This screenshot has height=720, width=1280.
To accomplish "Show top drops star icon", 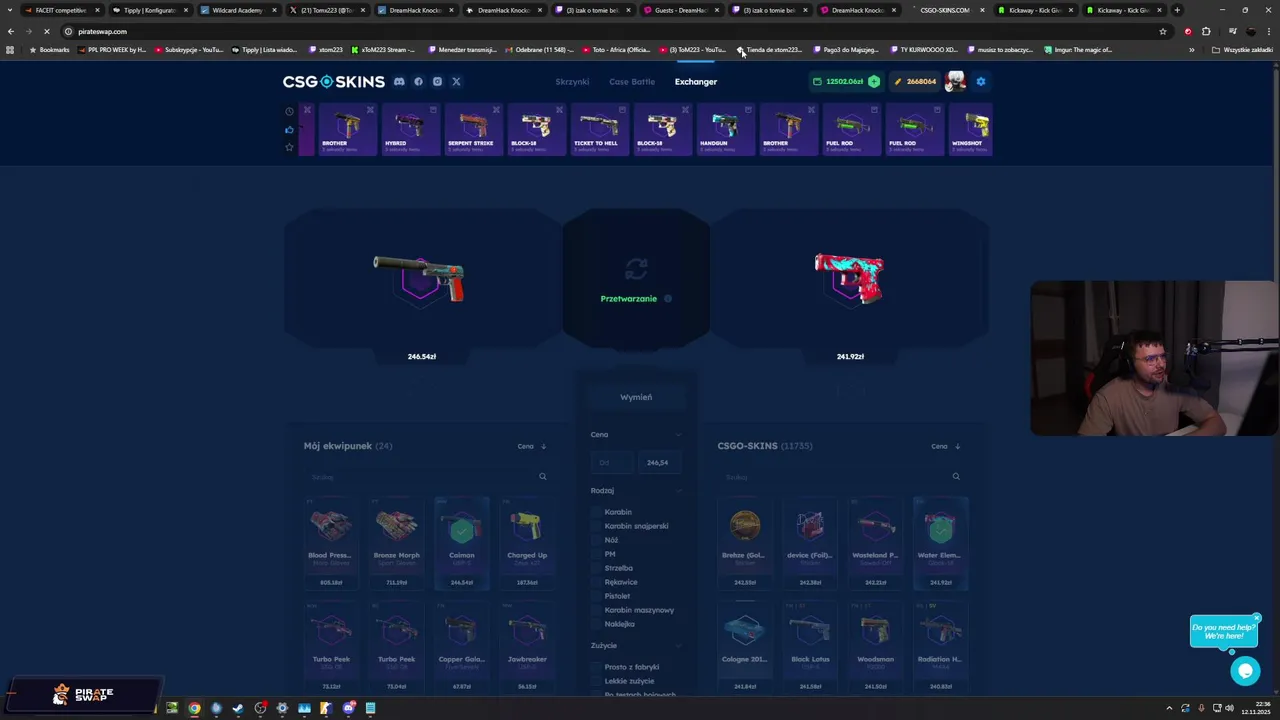I will [x=289, y=147].
